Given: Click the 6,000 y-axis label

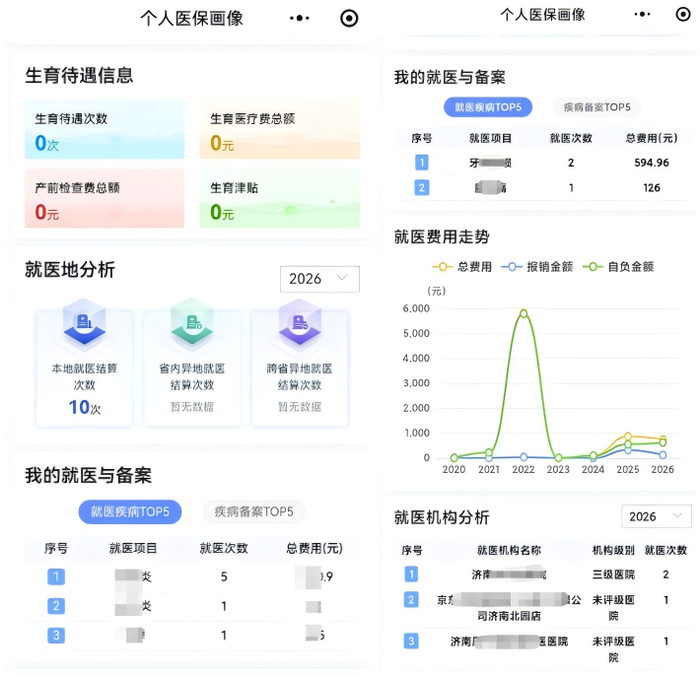Looking at the screenshot, I should tap(416, 308).
